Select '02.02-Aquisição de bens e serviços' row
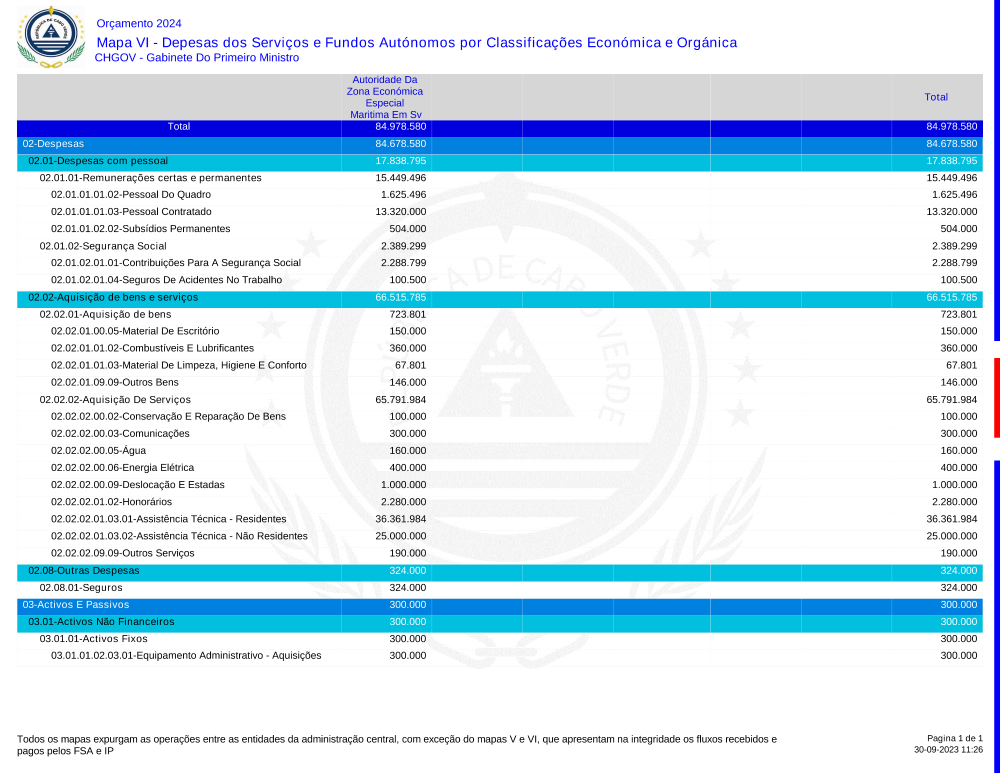 (113, 298)
